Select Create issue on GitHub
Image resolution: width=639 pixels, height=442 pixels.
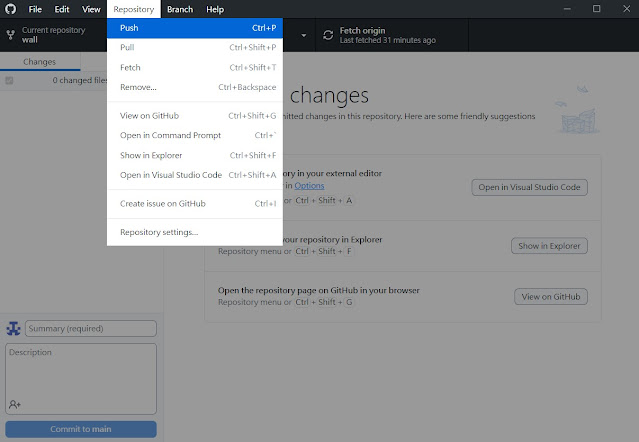pyautogui.click(x=195, y=204)
